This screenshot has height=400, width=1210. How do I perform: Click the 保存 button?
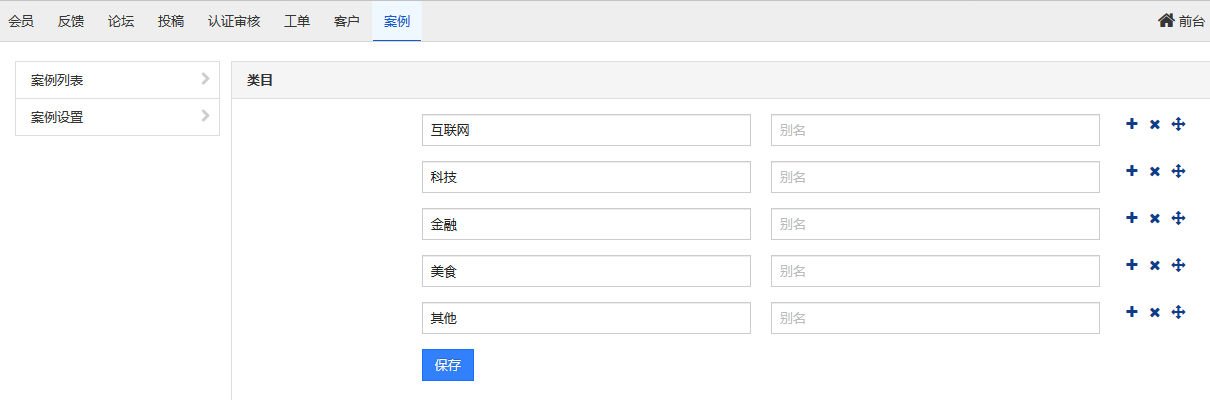point(448,365)
